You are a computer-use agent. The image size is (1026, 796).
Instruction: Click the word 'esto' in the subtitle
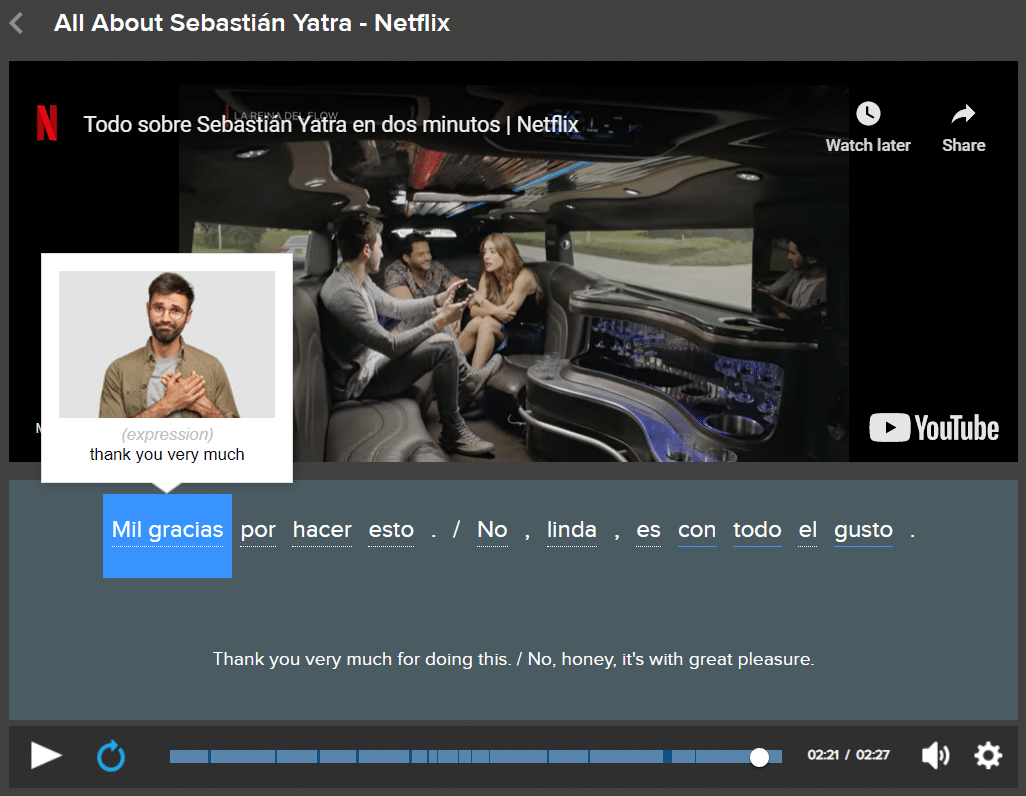click(391, 530)
